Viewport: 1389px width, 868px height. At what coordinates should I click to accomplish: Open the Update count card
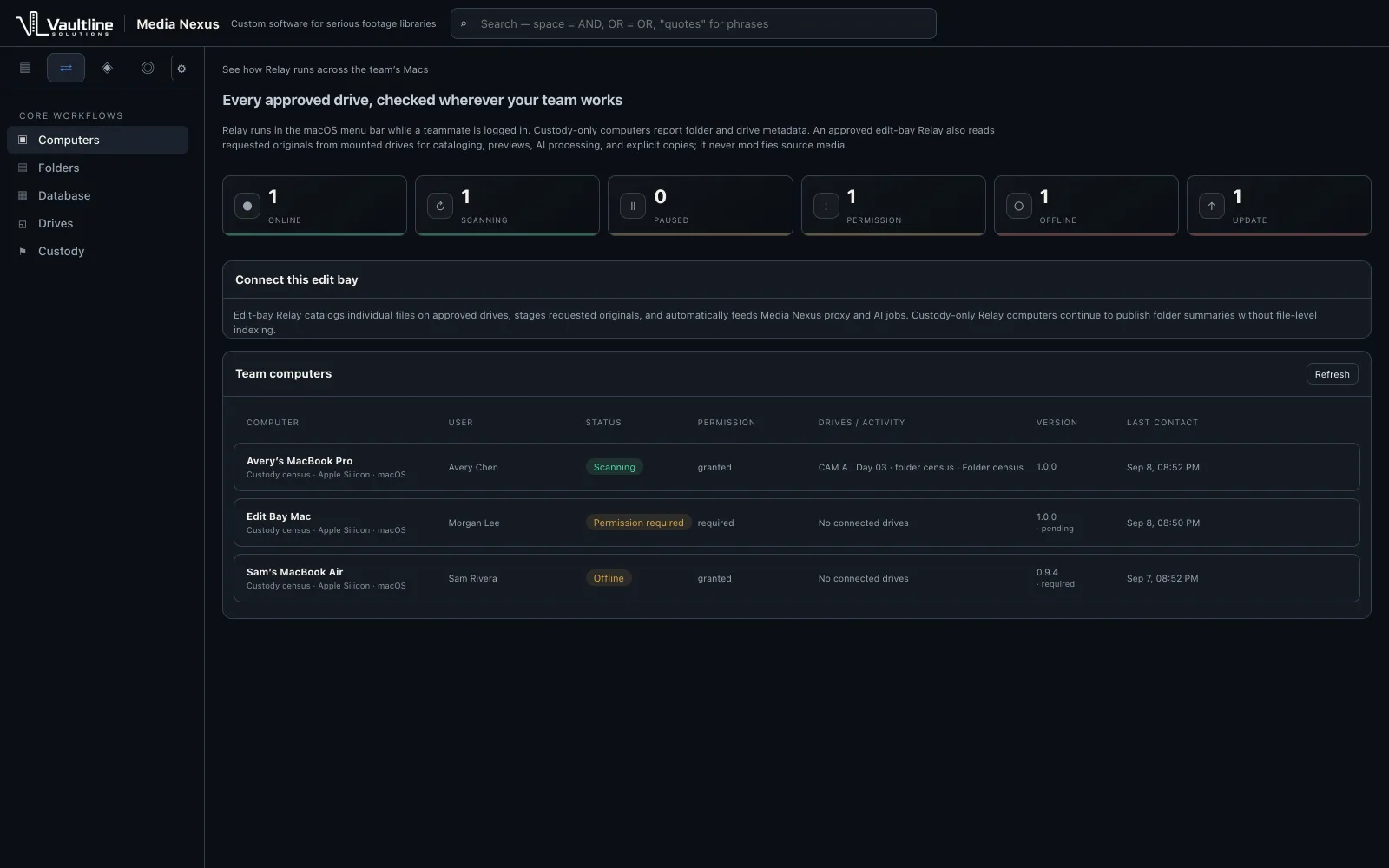pyautogui.click(x=1279, y=206)
